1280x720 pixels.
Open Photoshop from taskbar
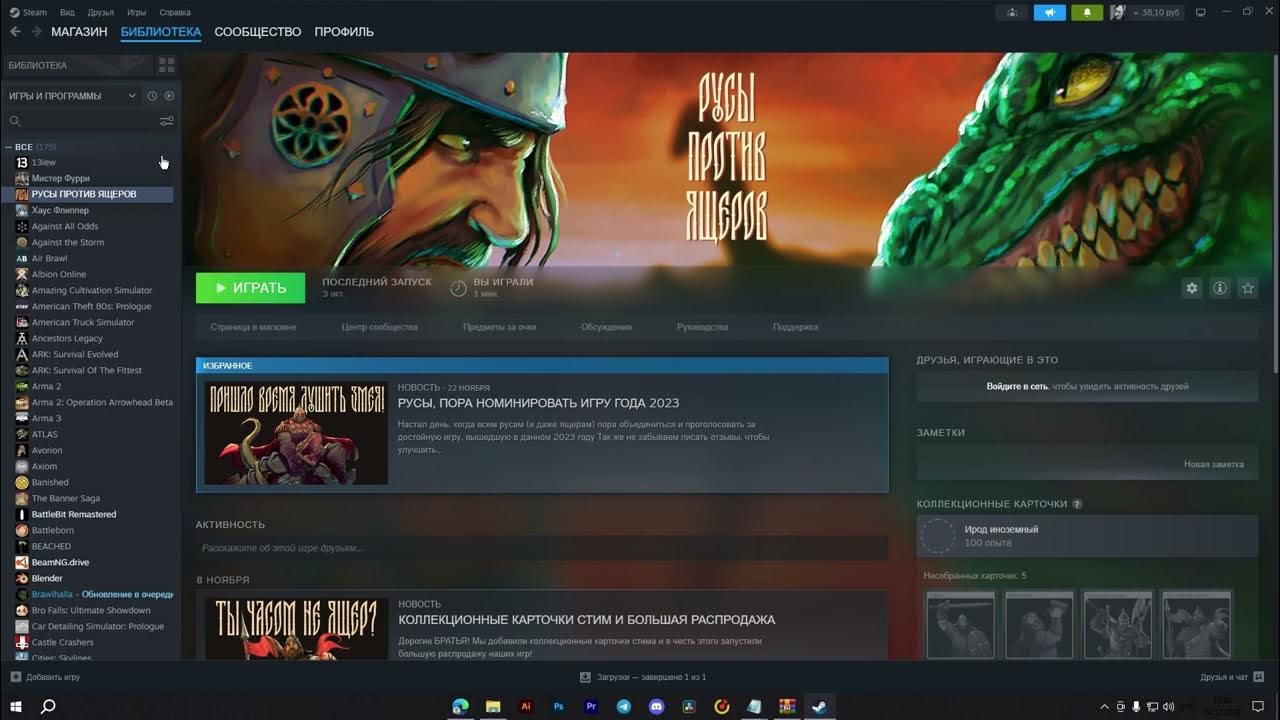tap(559, 706)
